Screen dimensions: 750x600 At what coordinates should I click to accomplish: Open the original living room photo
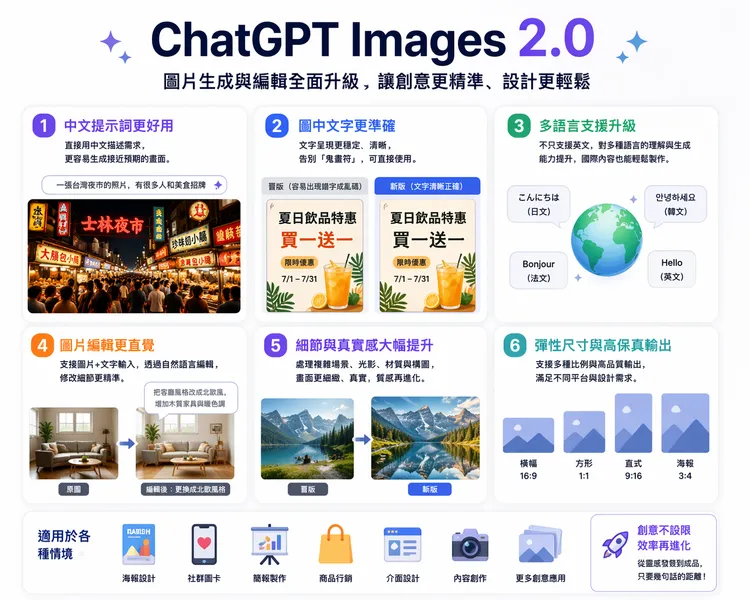click(x=74, y=443)
